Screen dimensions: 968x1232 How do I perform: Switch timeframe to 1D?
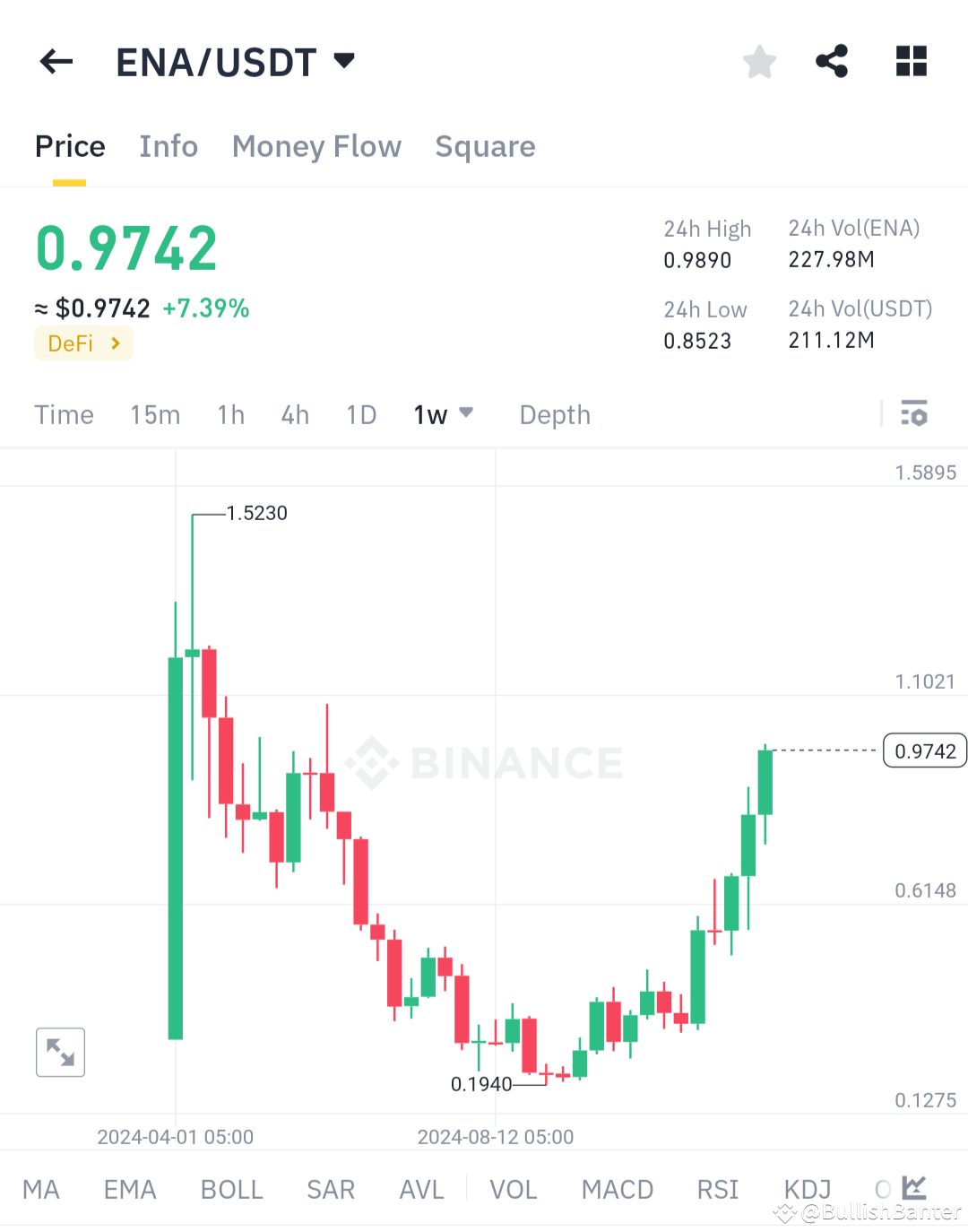tap(360, 414)
